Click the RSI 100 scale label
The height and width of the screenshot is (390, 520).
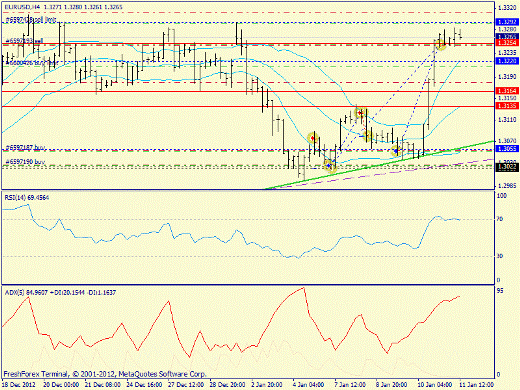click(x=502, y=196)
